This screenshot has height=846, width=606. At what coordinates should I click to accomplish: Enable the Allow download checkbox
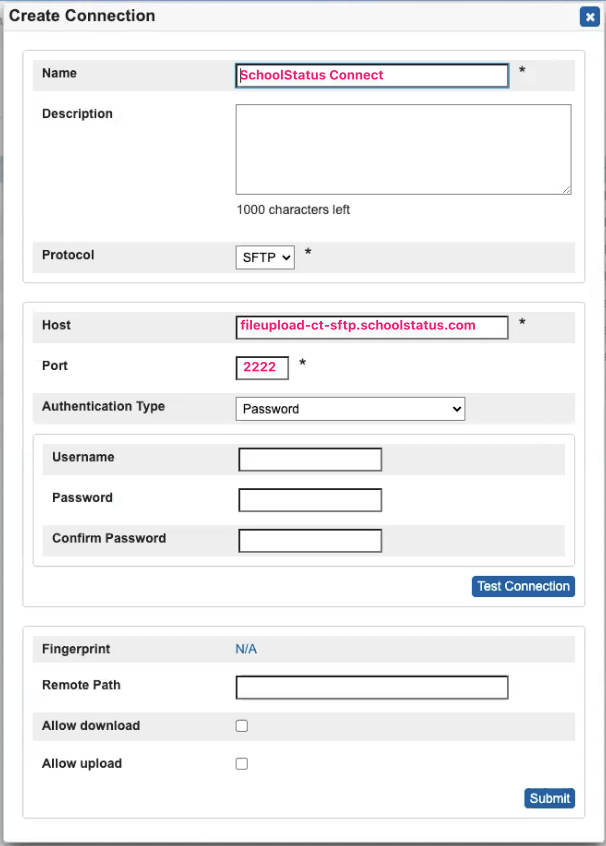pos(242,726)
